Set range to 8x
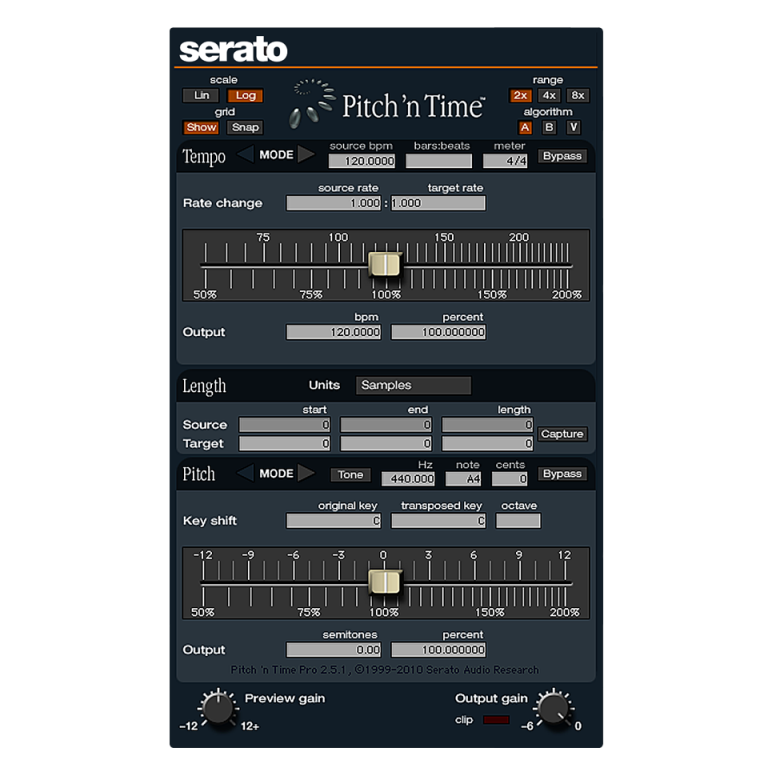 (578, 95)
